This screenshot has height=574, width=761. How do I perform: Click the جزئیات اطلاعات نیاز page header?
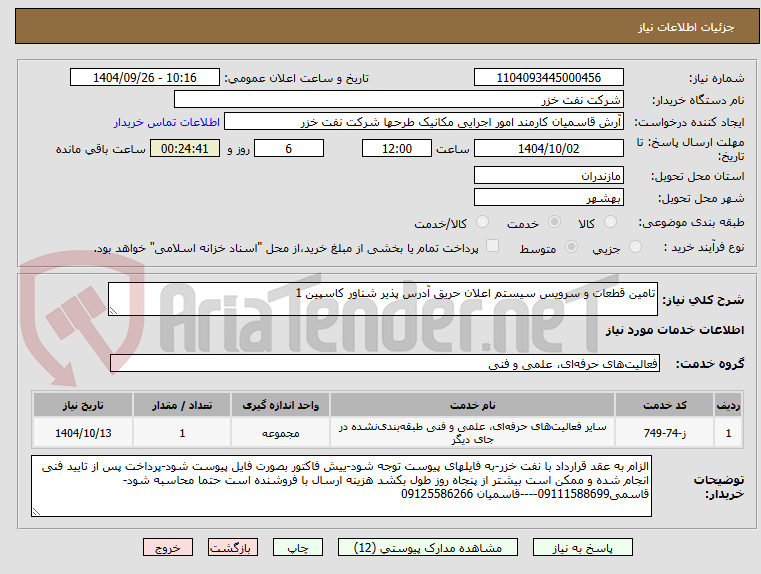click(x=686, y=27)
